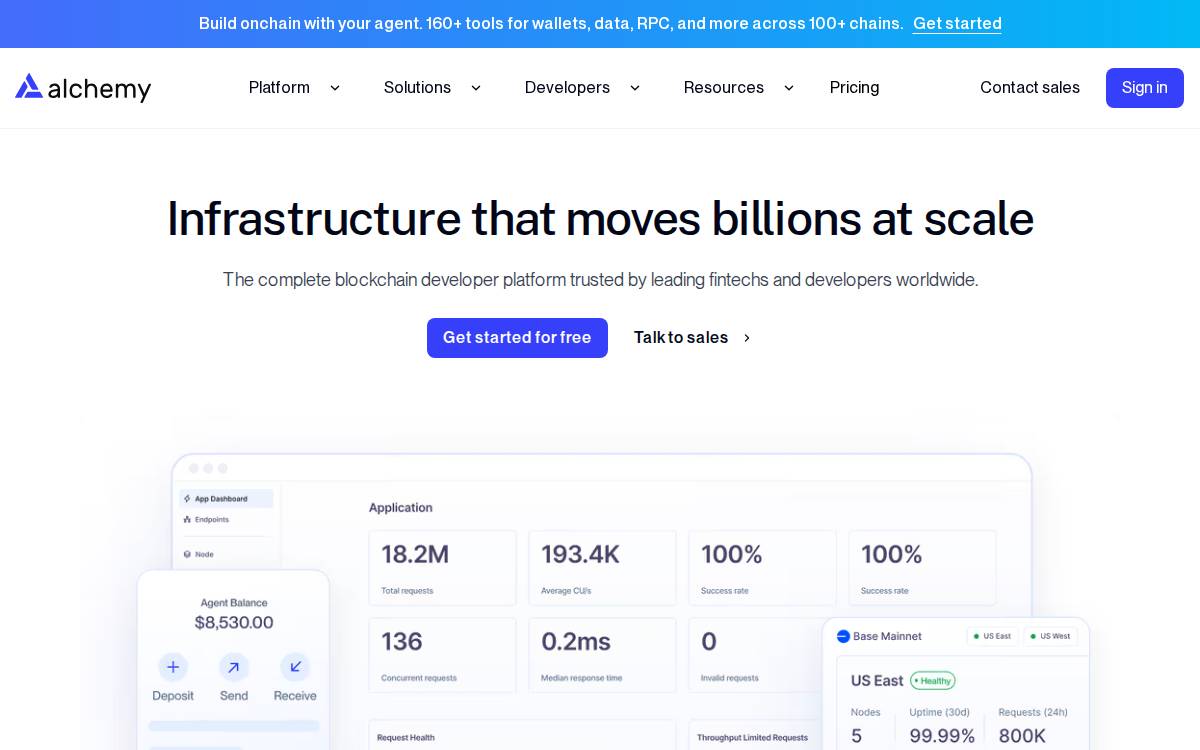Screen dimensions: 1200x750
Task: Click the arrow beside Talk to sales
Action: coord(746,338)
